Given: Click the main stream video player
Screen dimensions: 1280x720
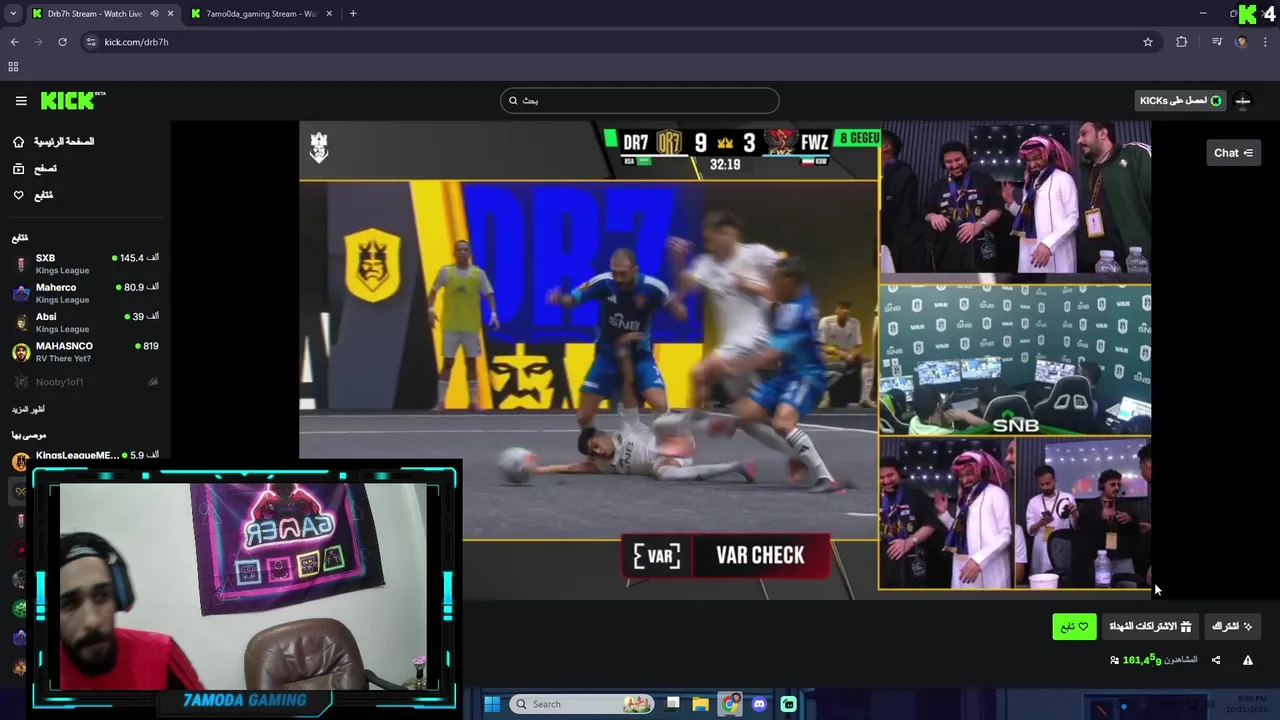Looking at the screenshot, I should 725,360.
